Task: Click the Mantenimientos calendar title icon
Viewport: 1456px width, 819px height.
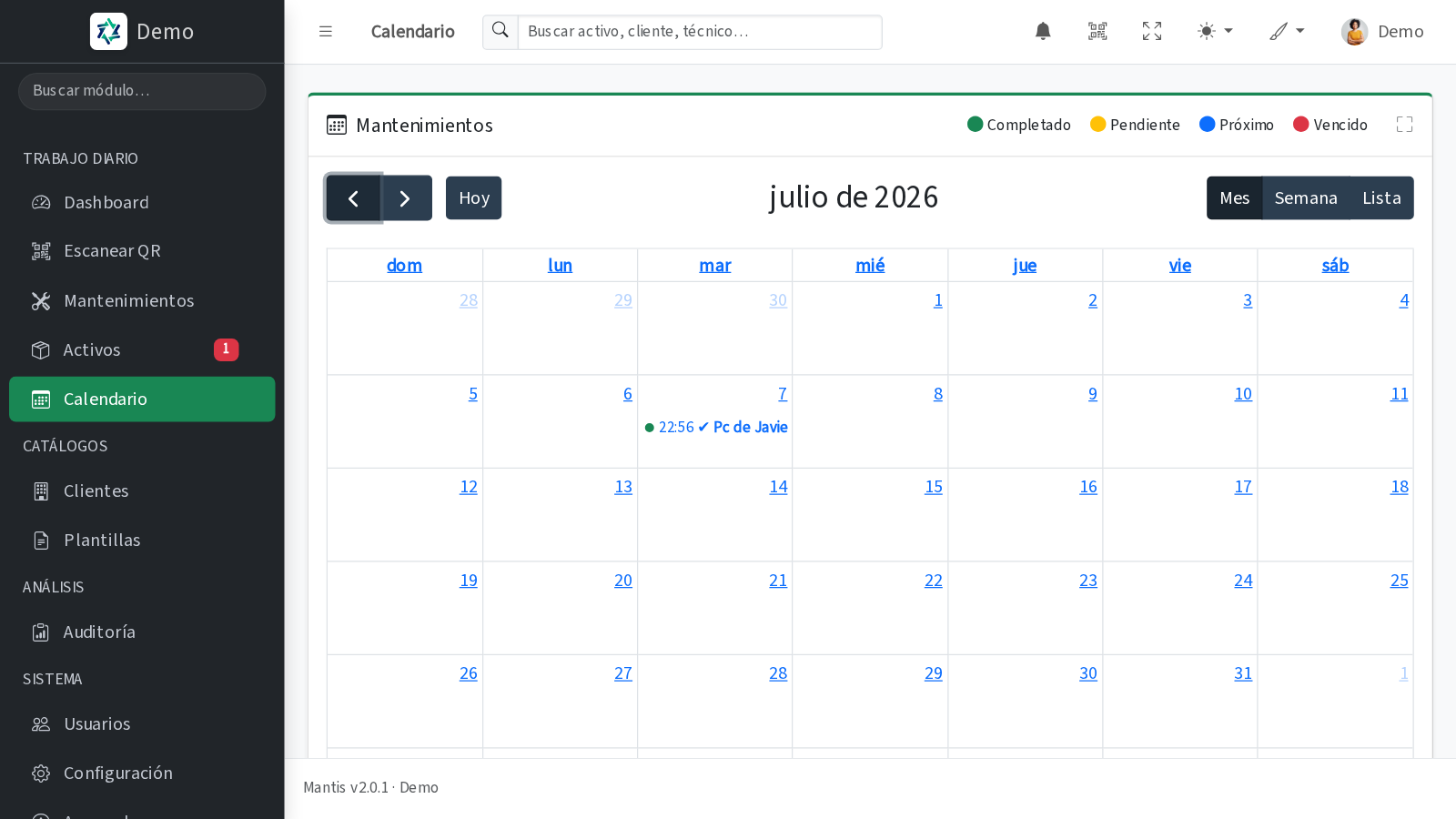Action: [337, 125]
